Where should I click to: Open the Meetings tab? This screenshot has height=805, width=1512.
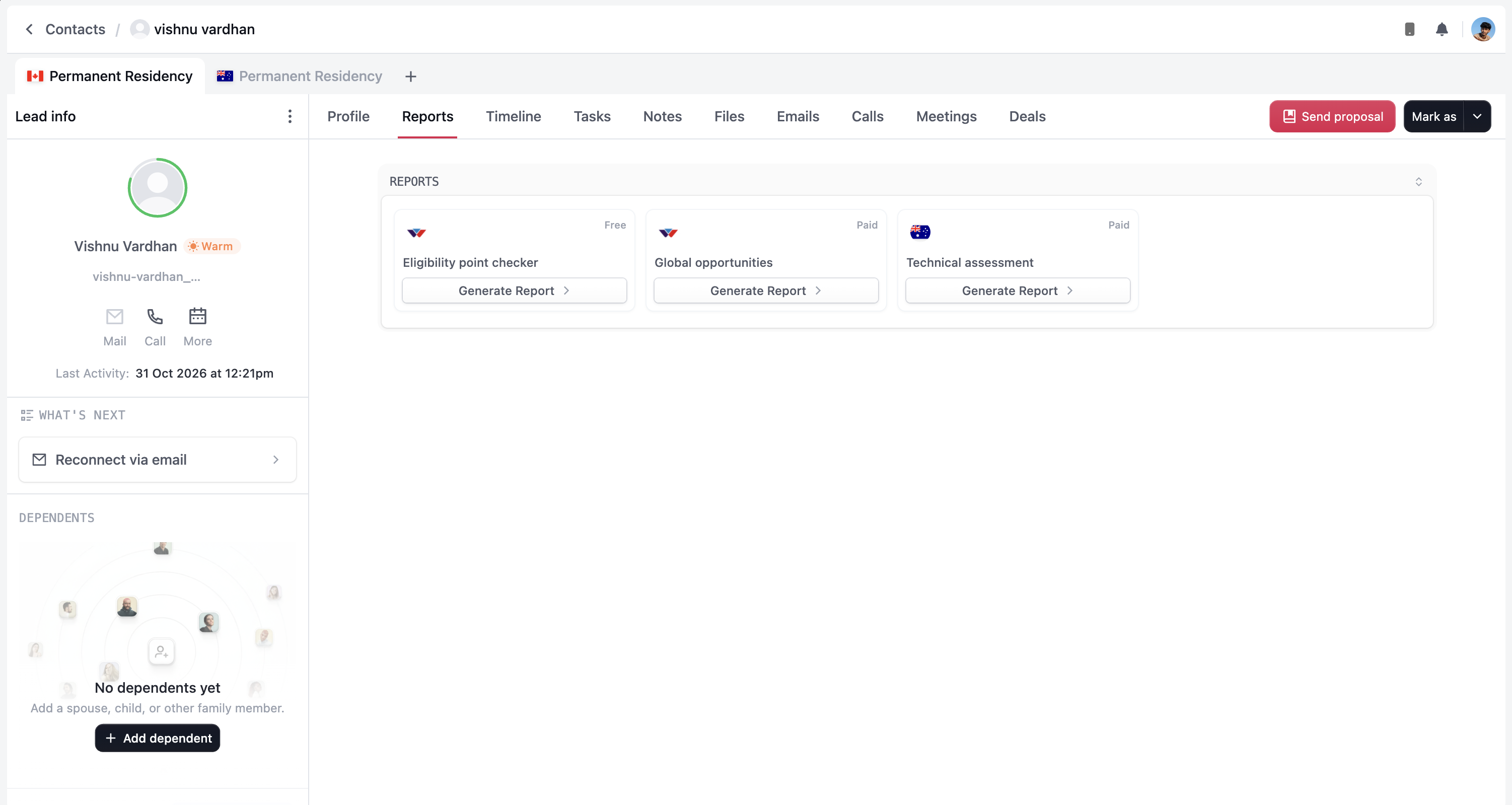[946, 116]
